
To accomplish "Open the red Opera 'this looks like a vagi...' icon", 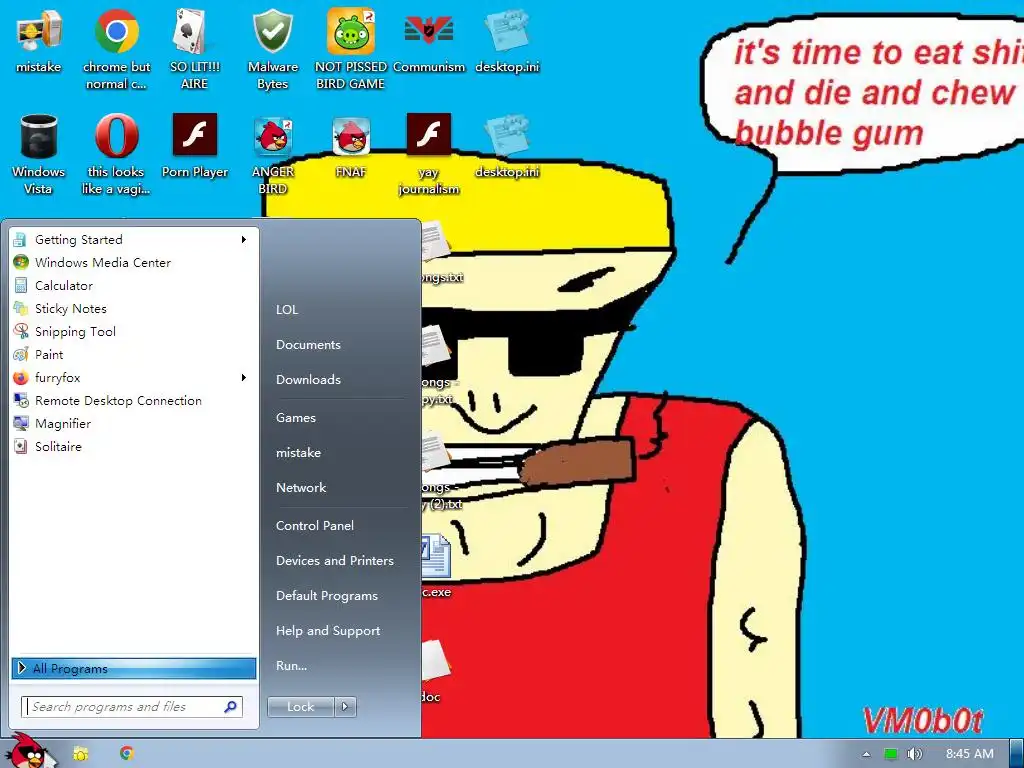I will [116, 155].
